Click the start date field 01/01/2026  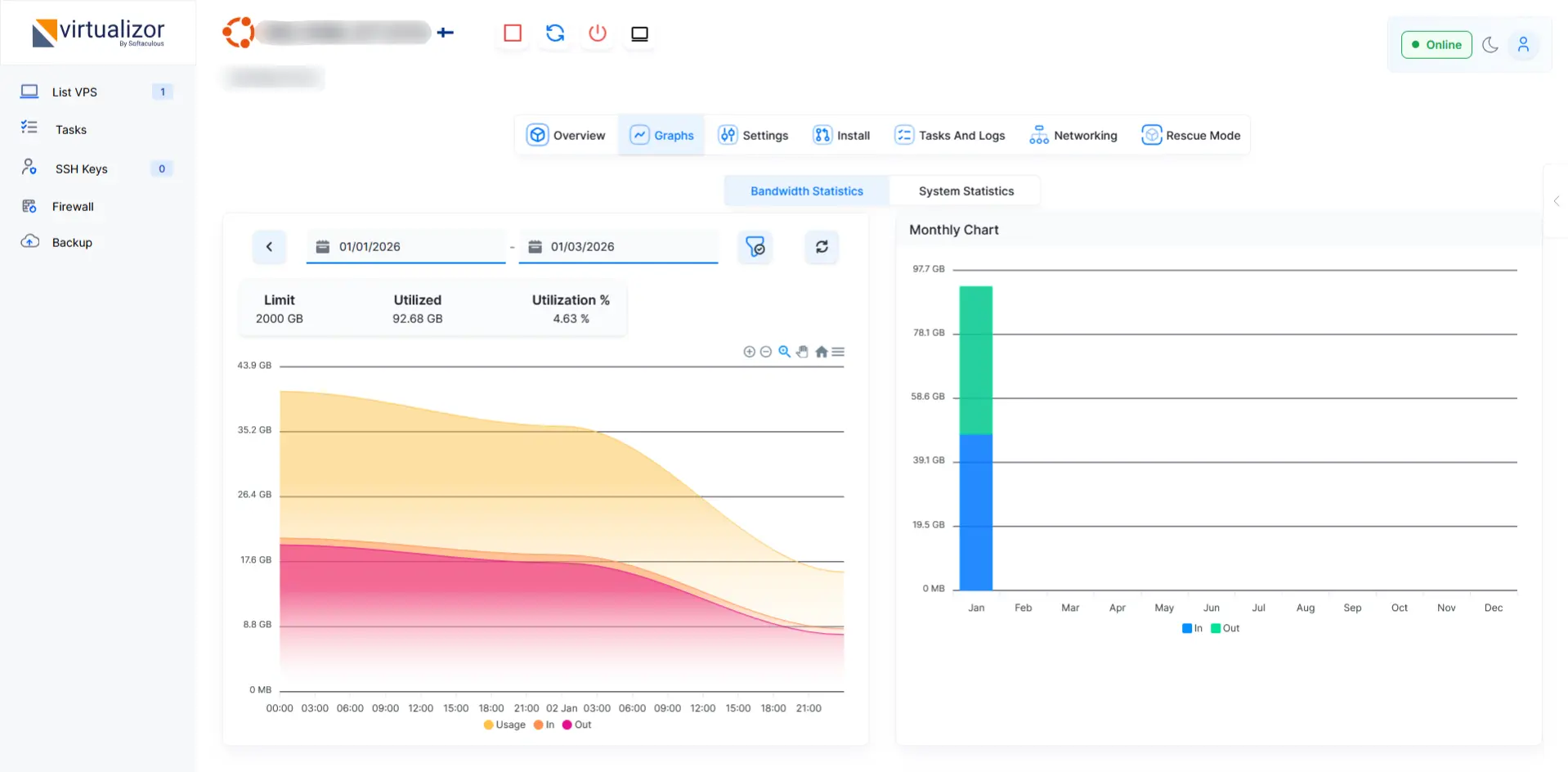[405, 247]
